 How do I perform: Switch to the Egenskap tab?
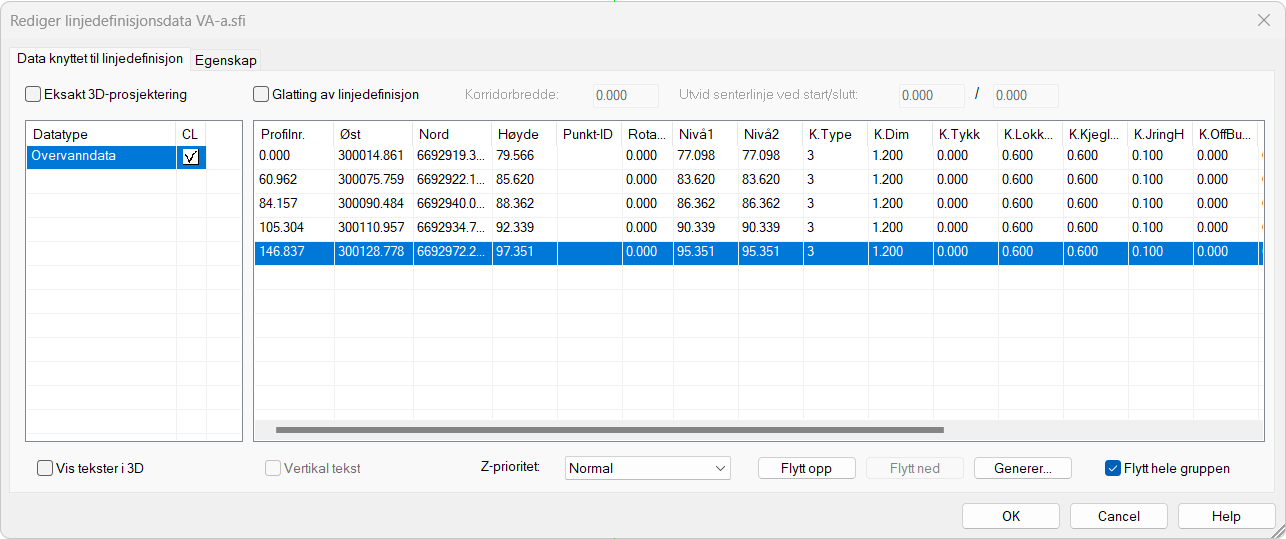click(226, 60)
